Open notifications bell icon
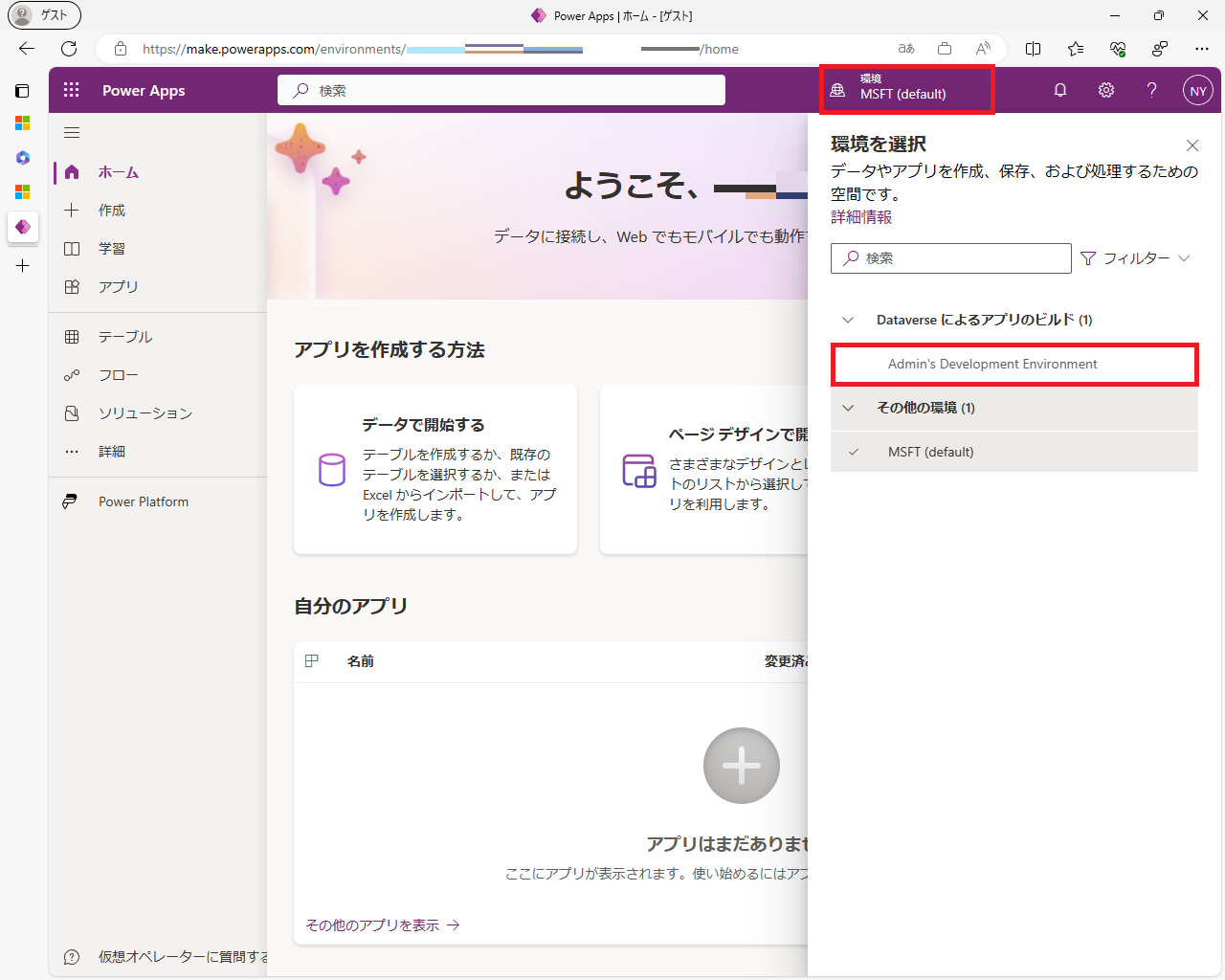Screen dimensions: 1225x980 [x=1060, y=90]
